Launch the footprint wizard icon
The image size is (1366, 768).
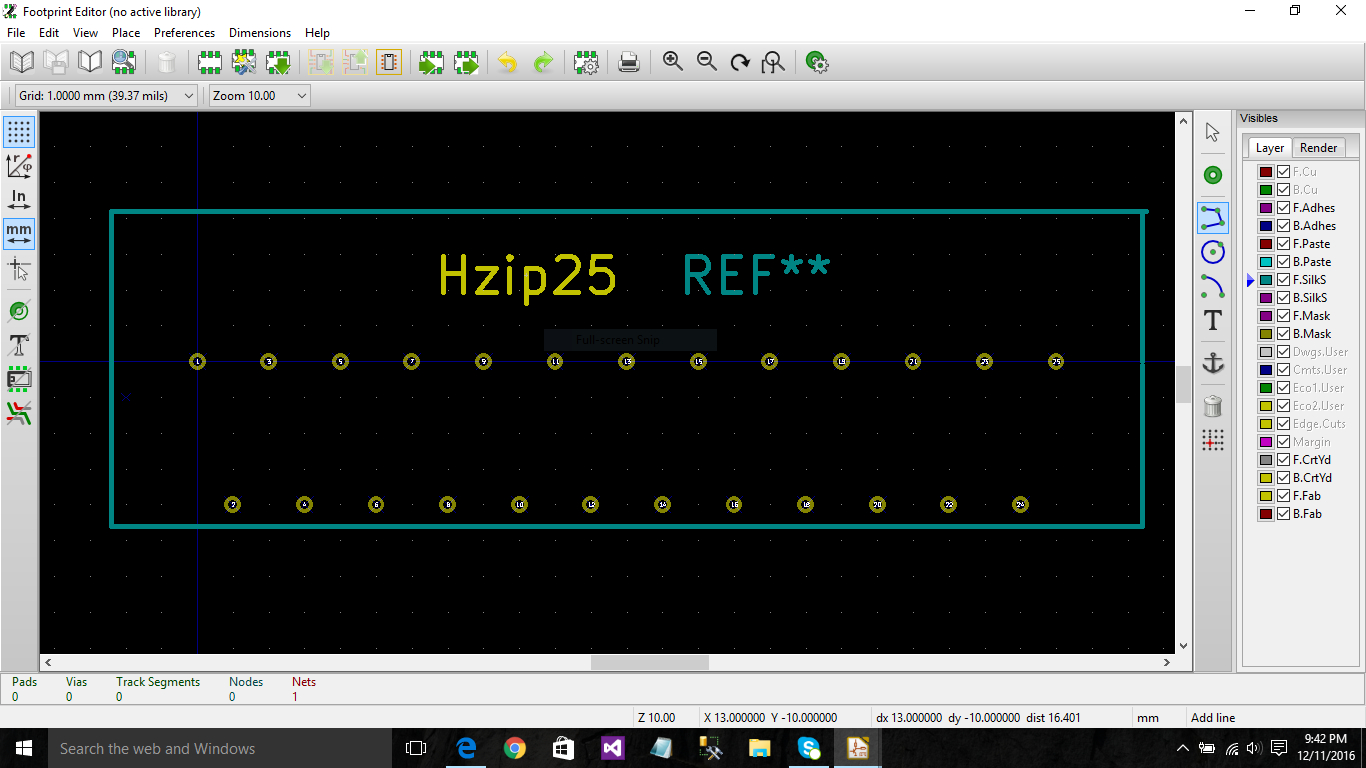click(x=244, y=63)
